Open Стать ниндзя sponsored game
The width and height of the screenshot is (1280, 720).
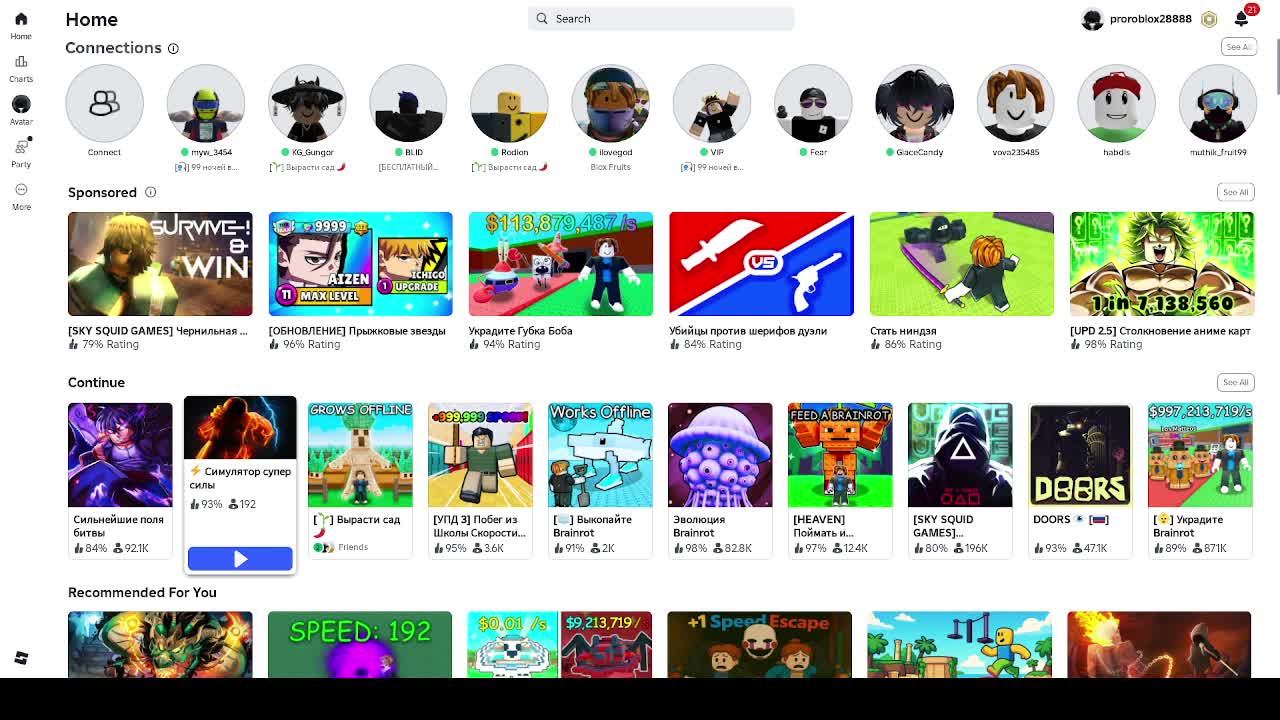pos(961,264)
